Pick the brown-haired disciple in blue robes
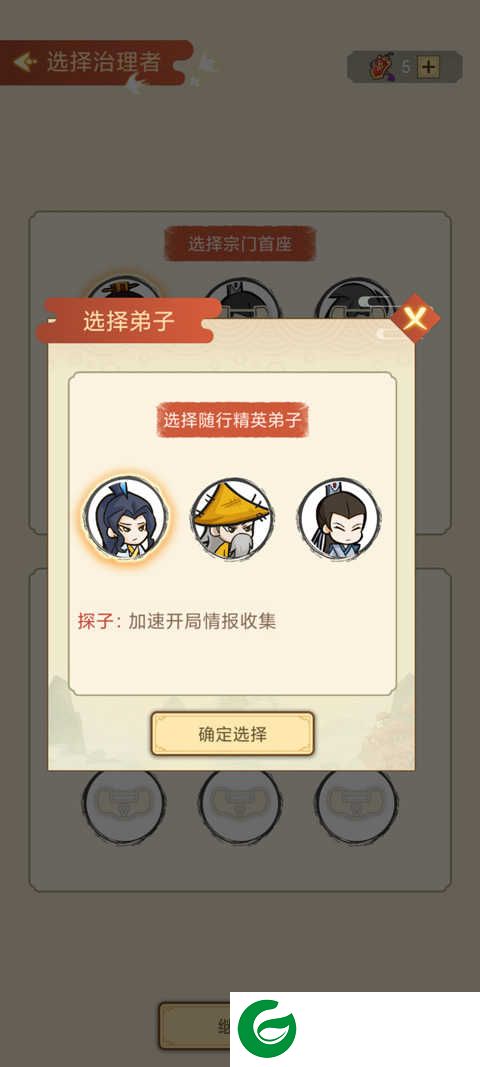The width and height of the screenshot is (480, 1067). point(340,519)
